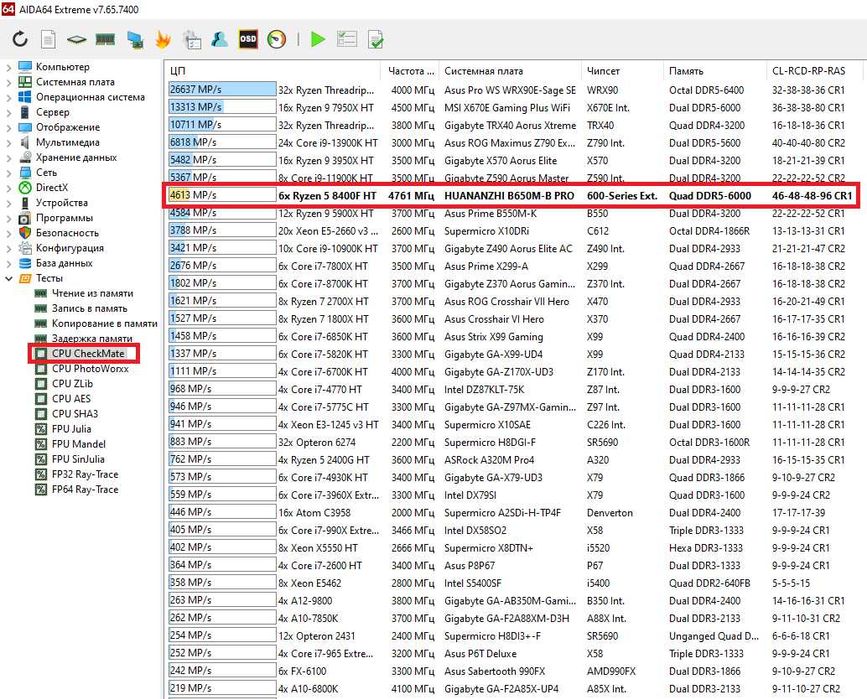The height and width of the screenshot is (699, 867).
Task: Click the 26637 MP/s result bar
Action: [222, 90]
